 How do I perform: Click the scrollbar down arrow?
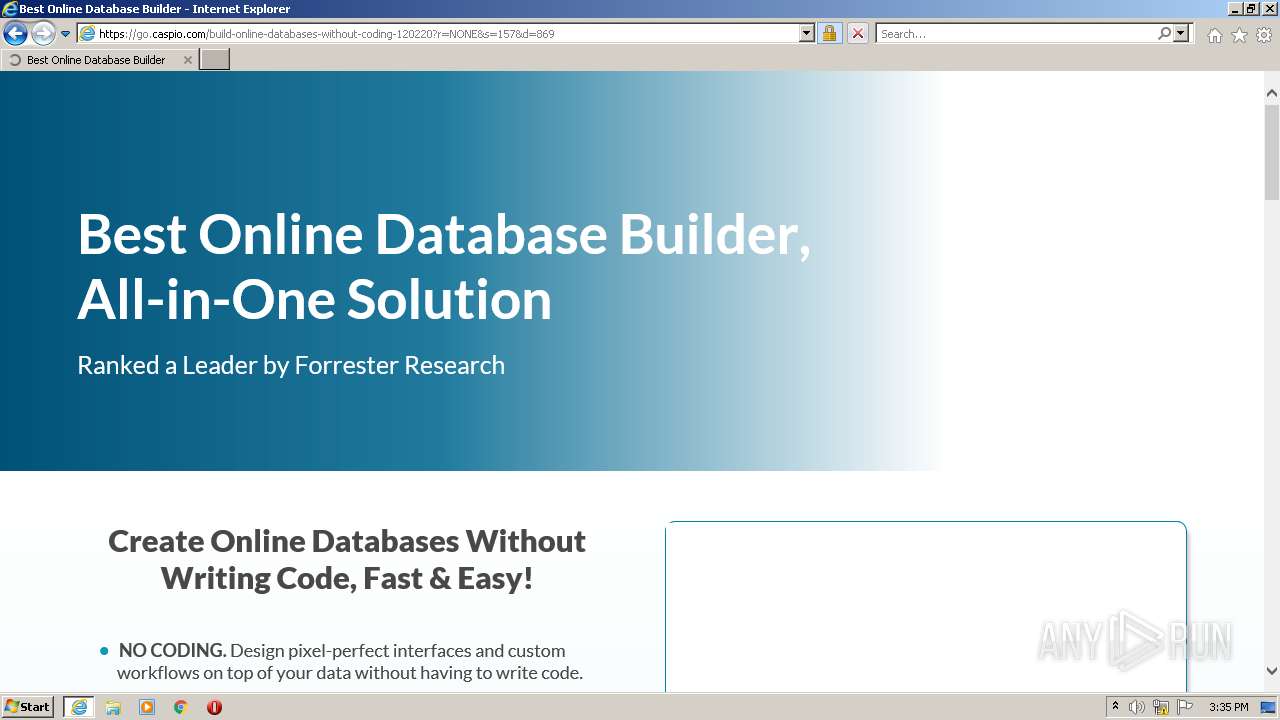tap(1272, 671)
